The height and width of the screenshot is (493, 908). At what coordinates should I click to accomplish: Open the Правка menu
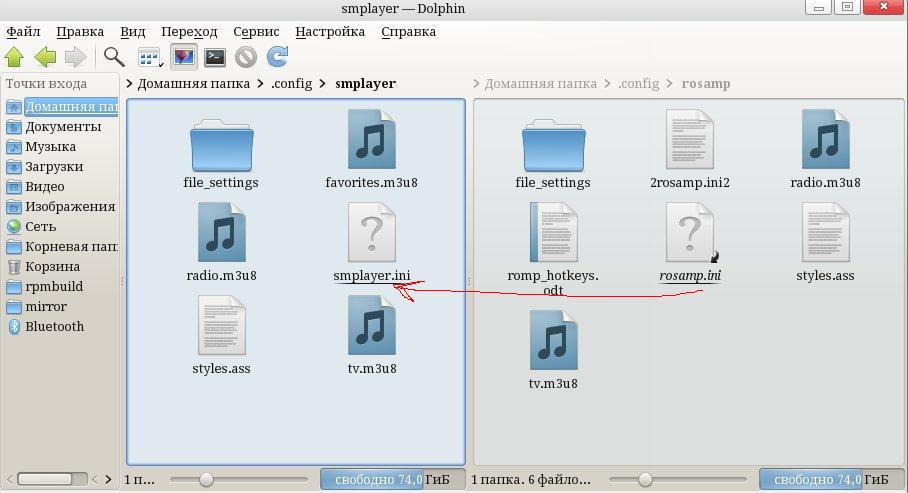(80, 31)
